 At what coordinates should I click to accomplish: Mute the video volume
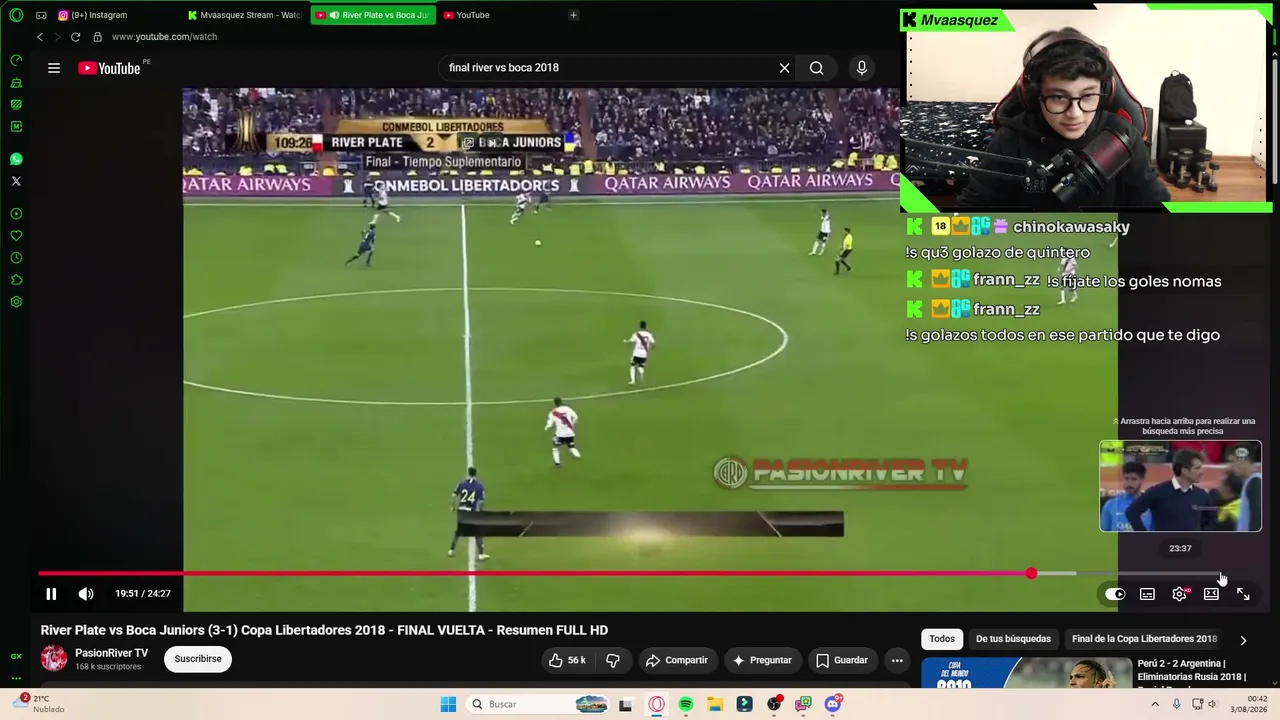86,594
